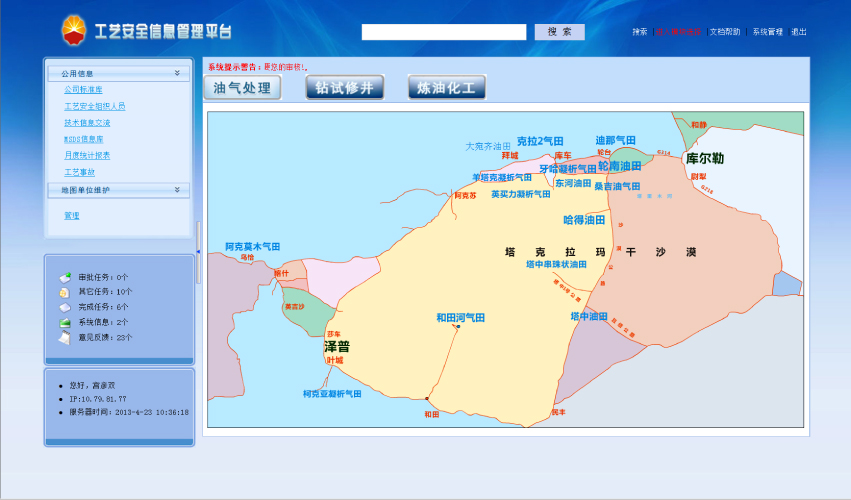Viewport: 851px width, 500px height.
Task: Open the 公司标准库 link
Action: (84, 89)
